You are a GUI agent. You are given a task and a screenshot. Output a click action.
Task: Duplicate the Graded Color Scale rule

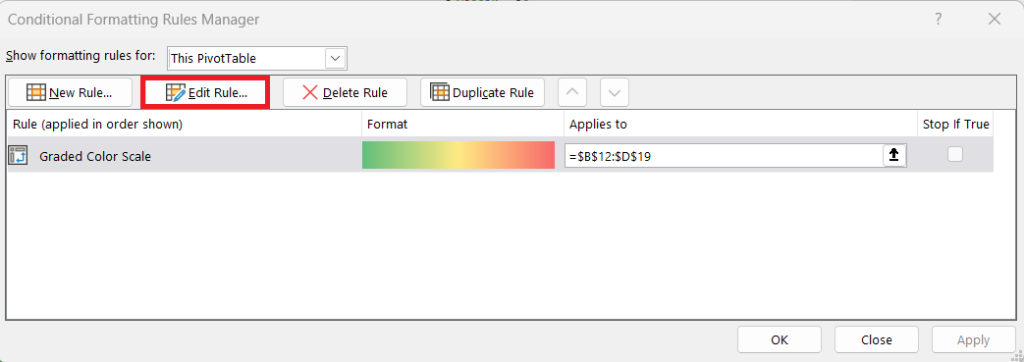tap(482, 92)
